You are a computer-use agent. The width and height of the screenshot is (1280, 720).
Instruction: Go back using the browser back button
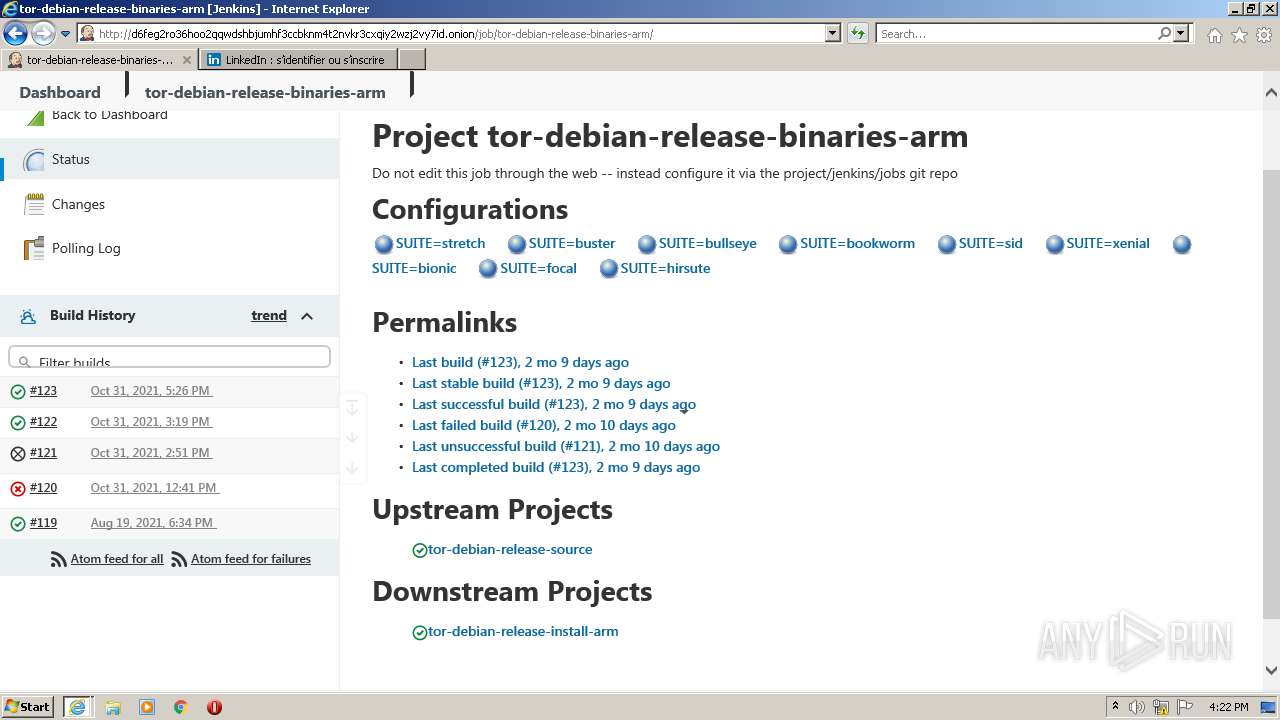(x=15, y=34)
